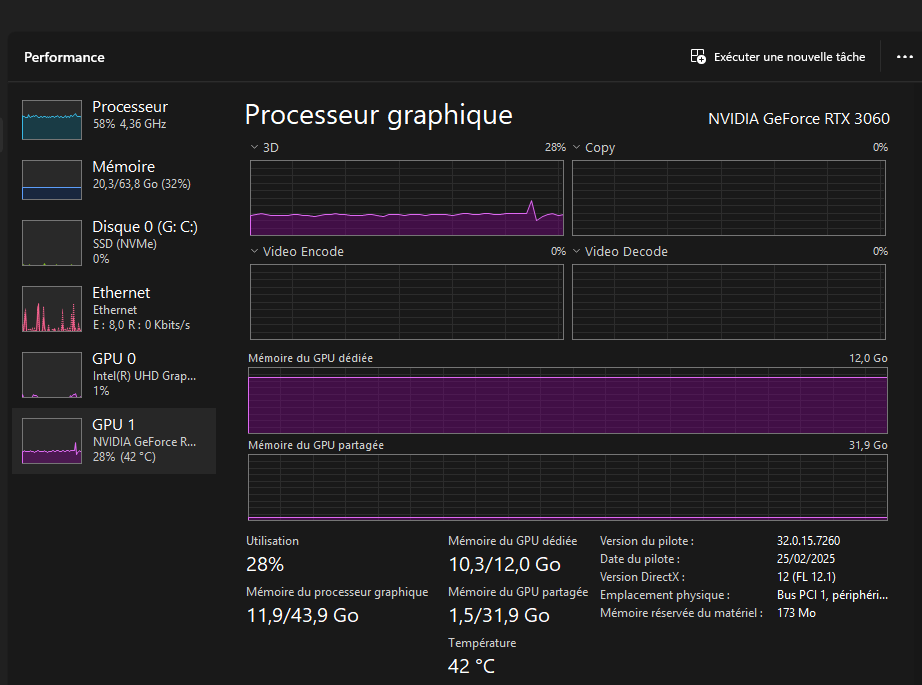
Task: Click NVIDIA GeForce RTX 3060 label
Action: pos(799,119)
